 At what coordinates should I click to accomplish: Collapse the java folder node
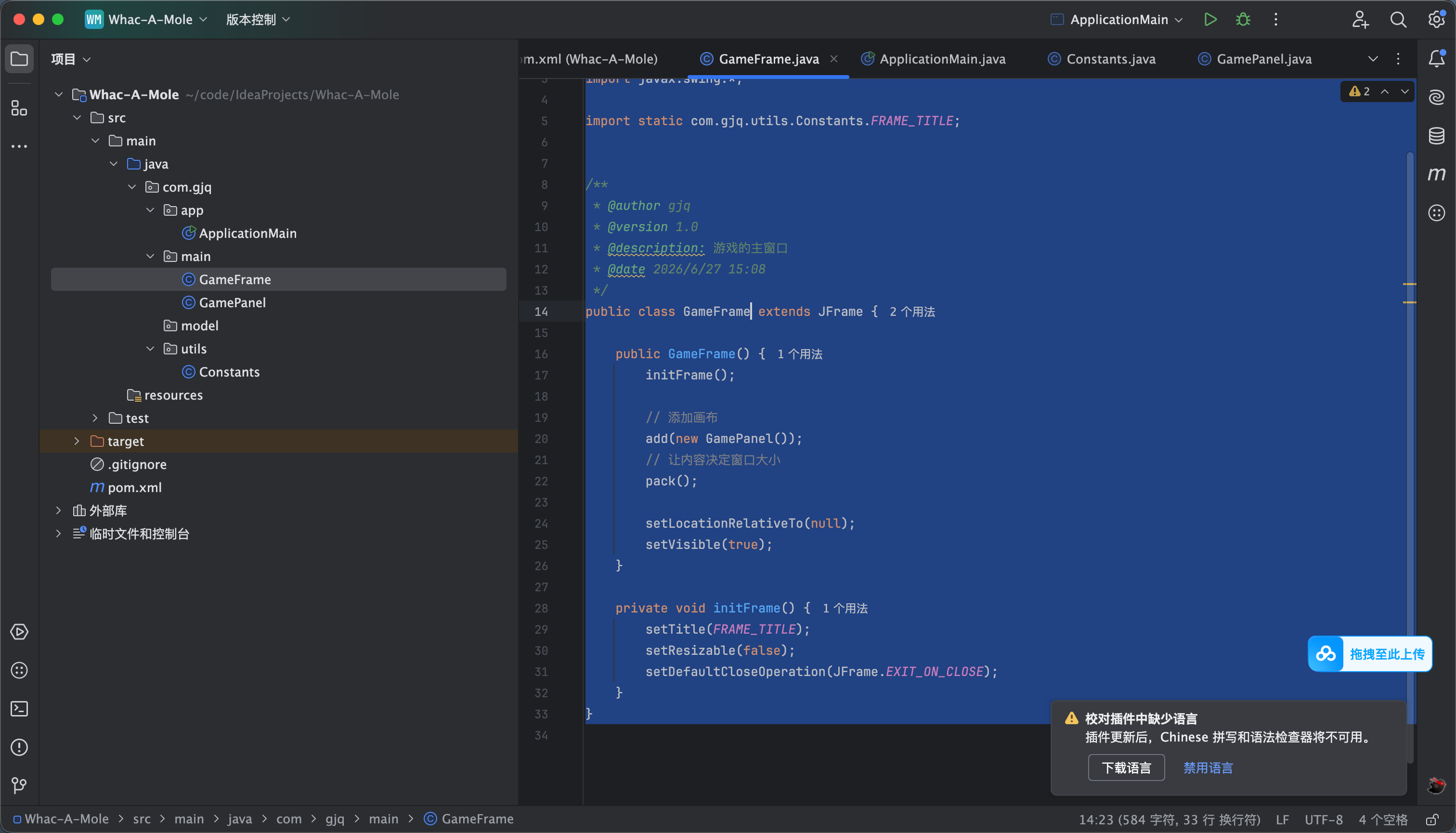click(114, 164)
